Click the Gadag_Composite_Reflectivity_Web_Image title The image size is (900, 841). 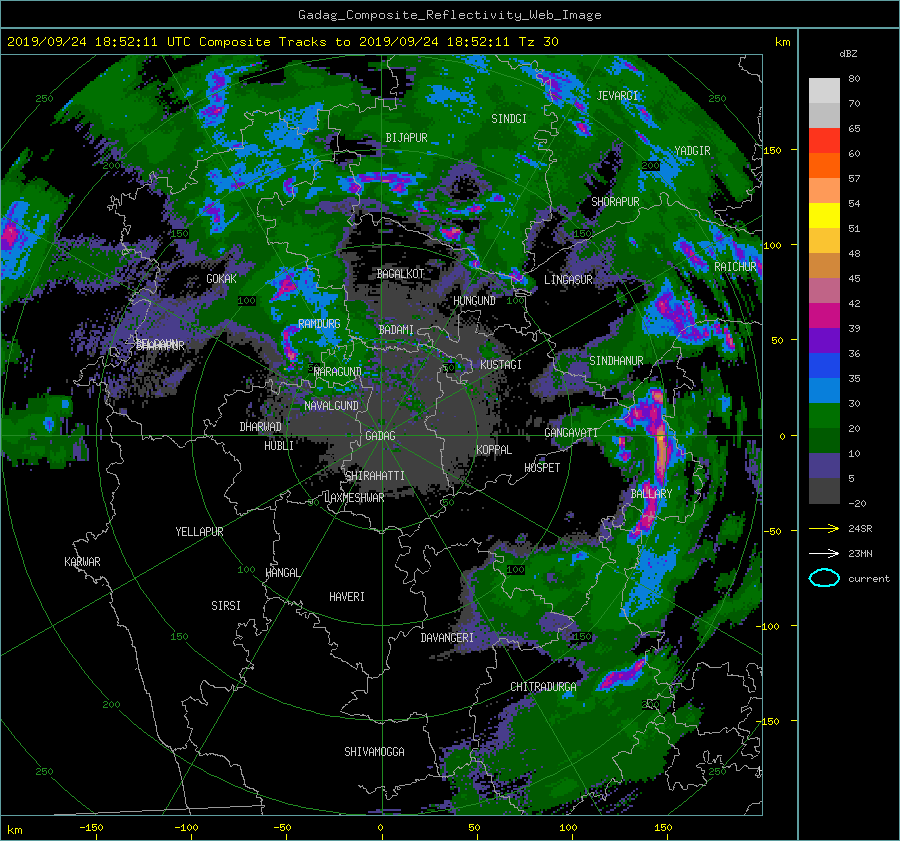click(x=449, y=15)
